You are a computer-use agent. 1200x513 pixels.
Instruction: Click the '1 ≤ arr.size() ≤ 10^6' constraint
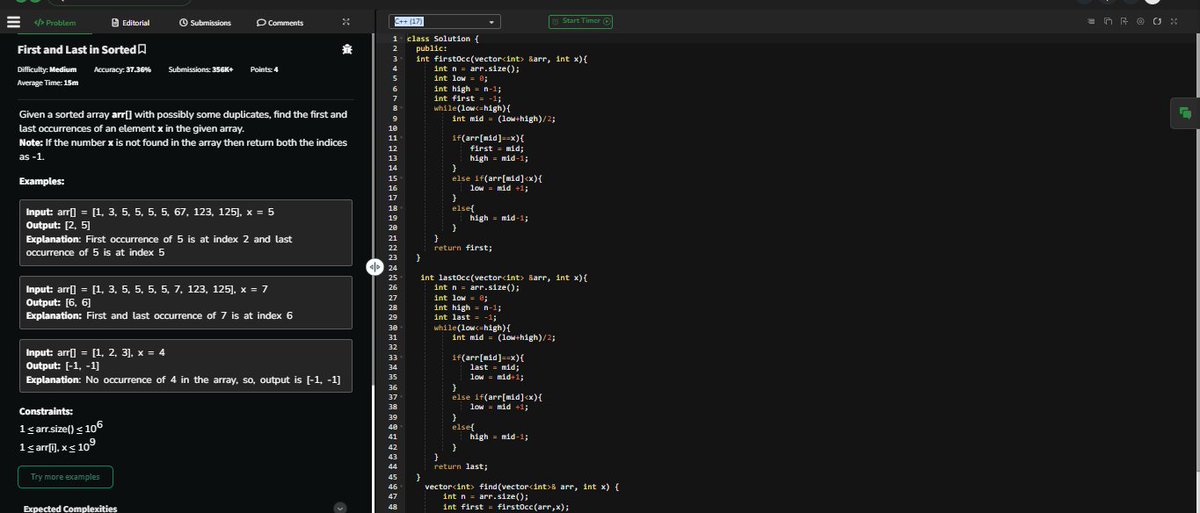tap(63, 427)
